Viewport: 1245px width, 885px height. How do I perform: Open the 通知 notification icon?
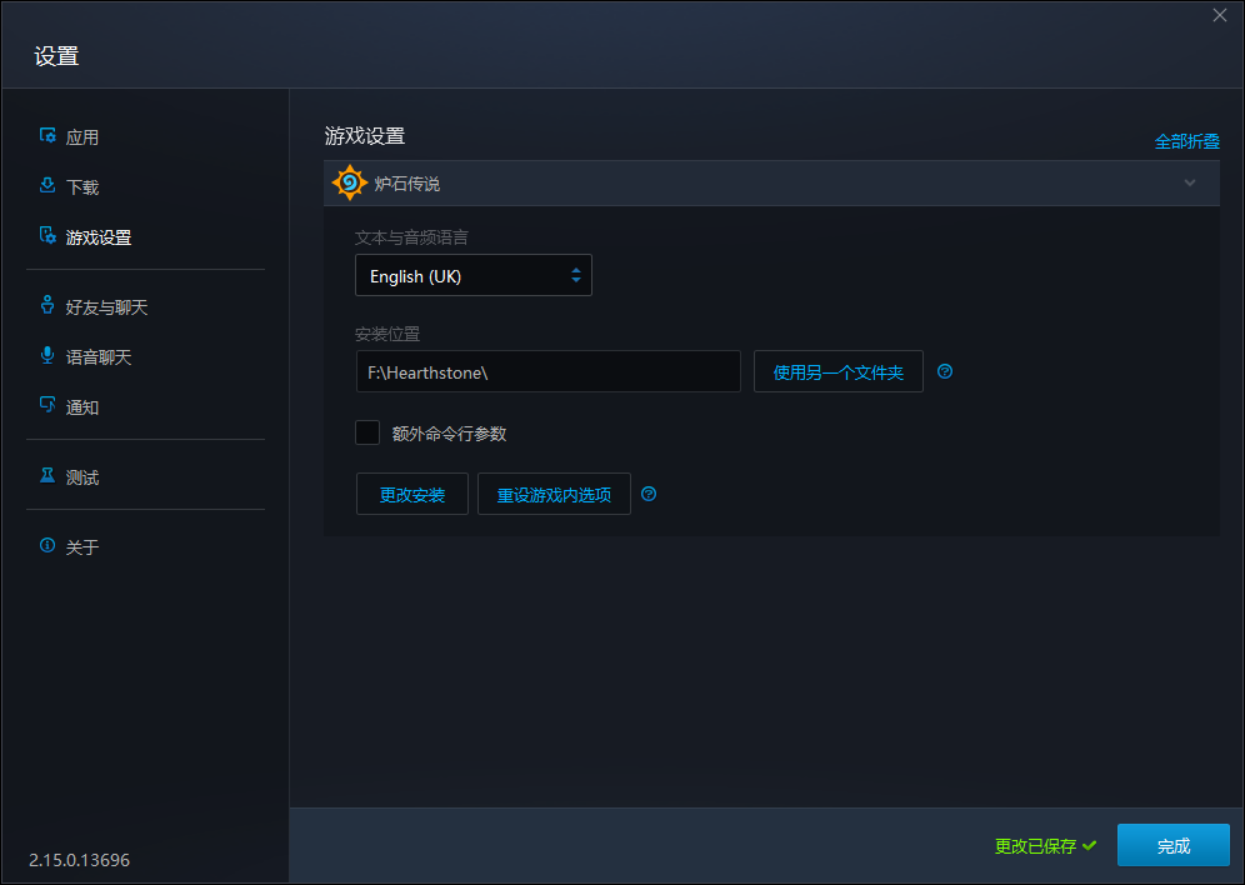[47, 406]
